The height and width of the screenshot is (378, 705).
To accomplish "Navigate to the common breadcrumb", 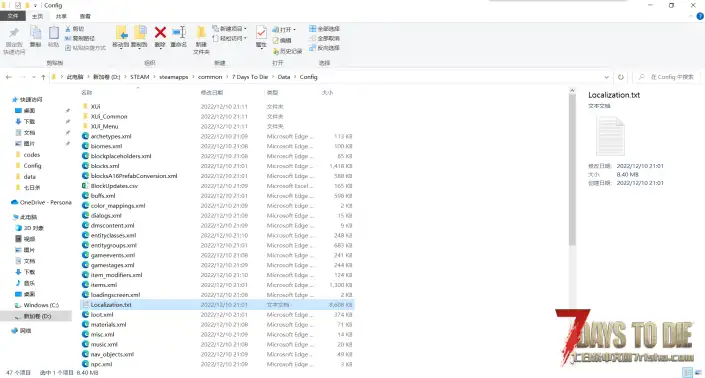I will 210,77.
